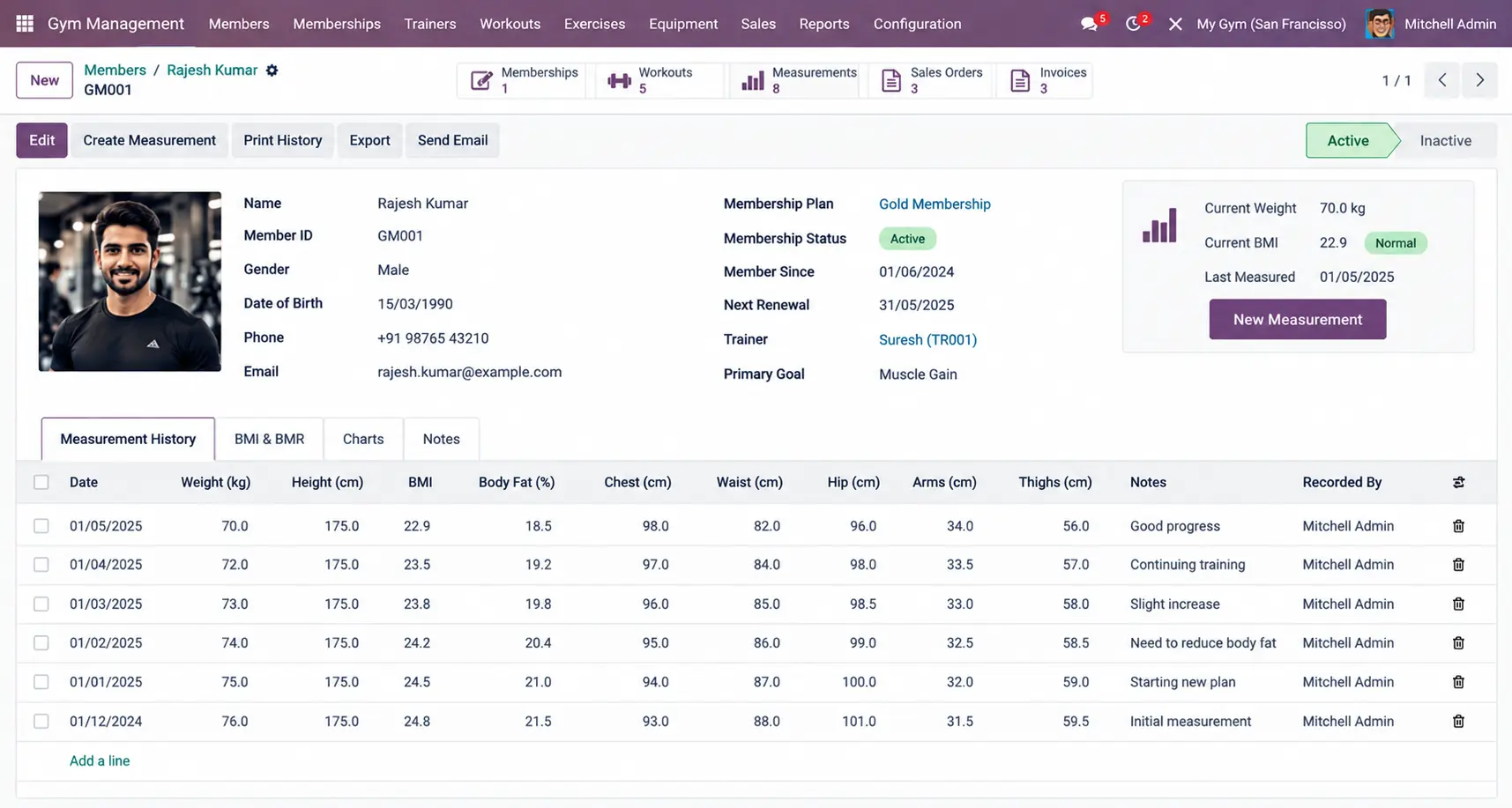The height and width of the screenshot is (808, 1512).
Task: Click the Edit button
Action: point(41,140)
